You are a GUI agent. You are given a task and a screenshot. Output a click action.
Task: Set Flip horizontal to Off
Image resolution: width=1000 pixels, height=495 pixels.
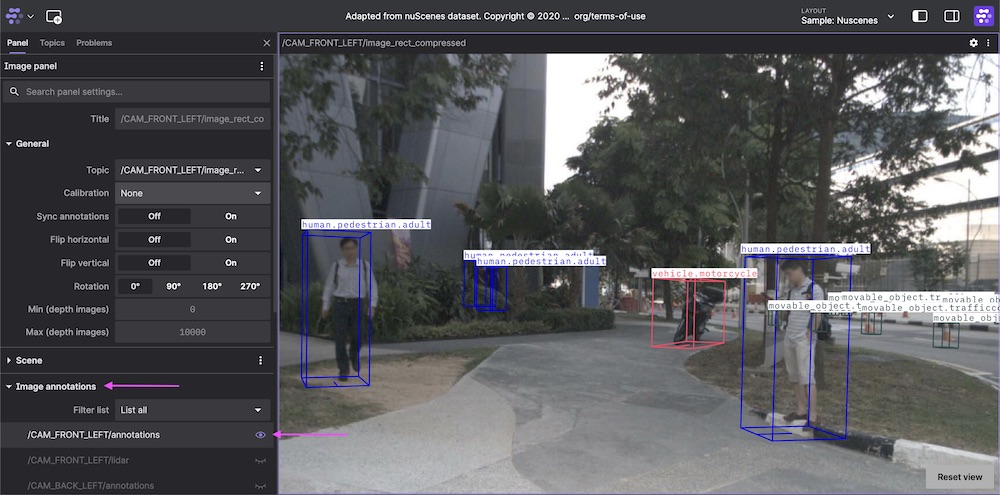(154, 240)
